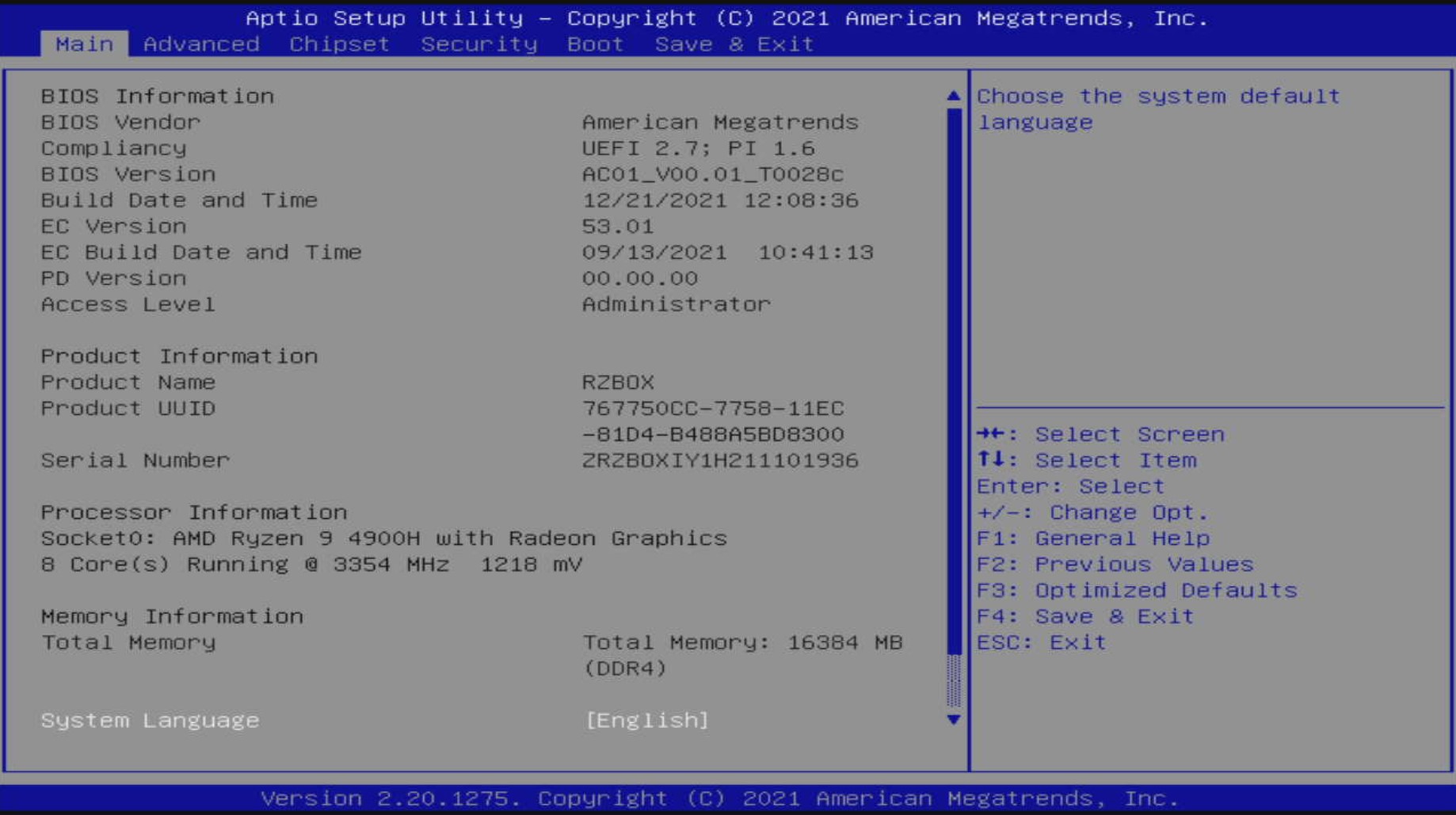Click the BIOS Vendor value American Megatrends
1456x815 pixels.
tap(720, 122)
